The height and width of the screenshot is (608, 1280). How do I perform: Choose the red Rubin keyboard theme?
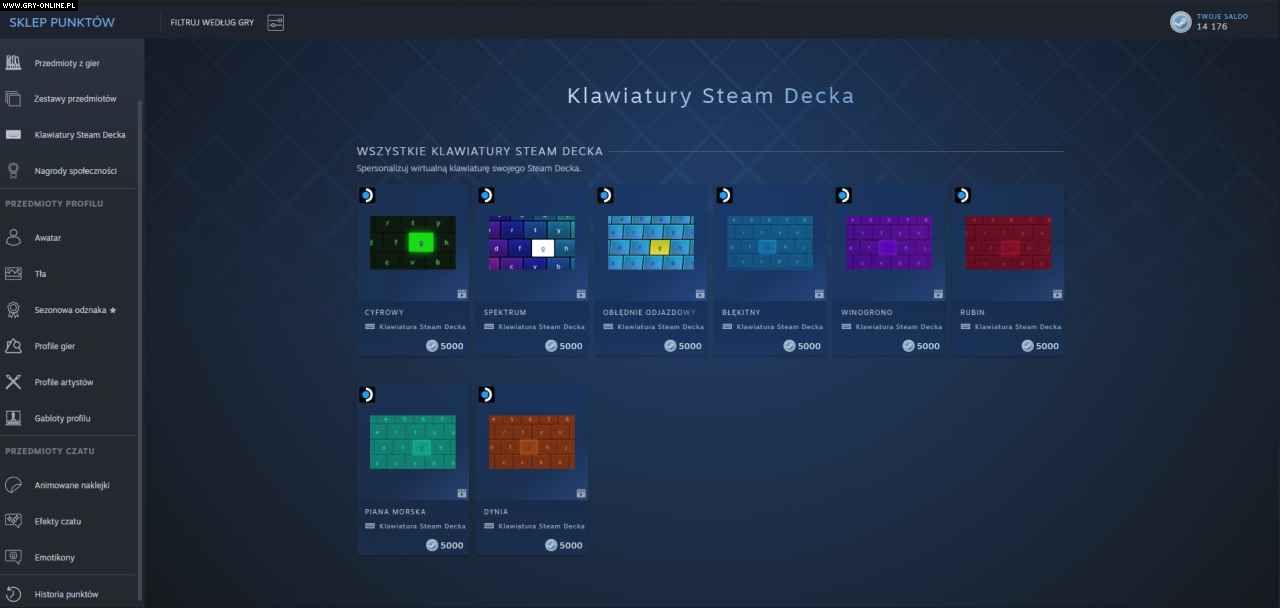pyautogui.click(x=1007, y=243)
